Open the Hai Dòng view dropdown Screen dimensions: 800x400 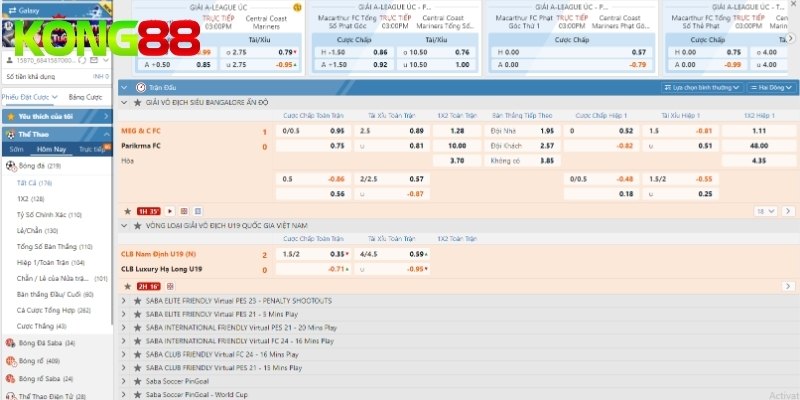coord(771,87)
